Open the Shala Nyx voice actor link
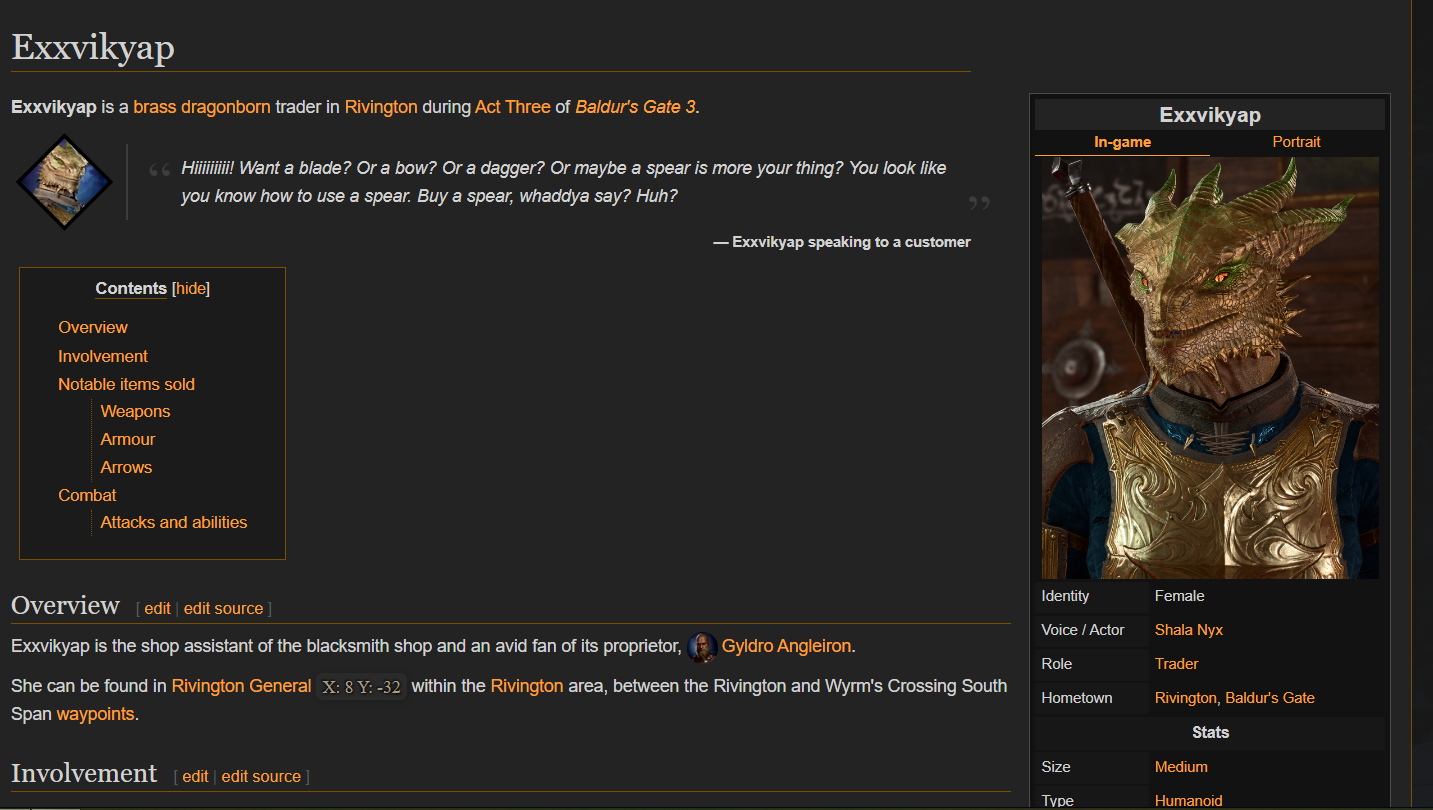 1189,630
